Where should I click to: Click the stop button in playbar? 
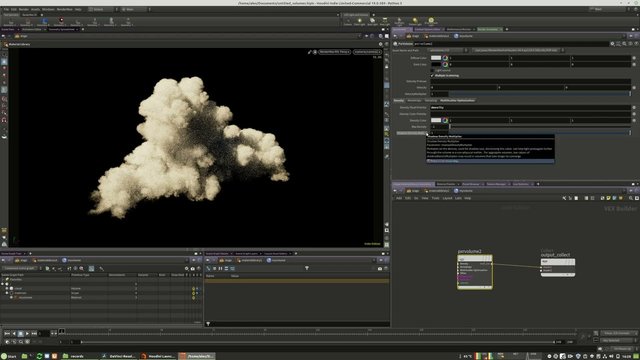[20, 333]
